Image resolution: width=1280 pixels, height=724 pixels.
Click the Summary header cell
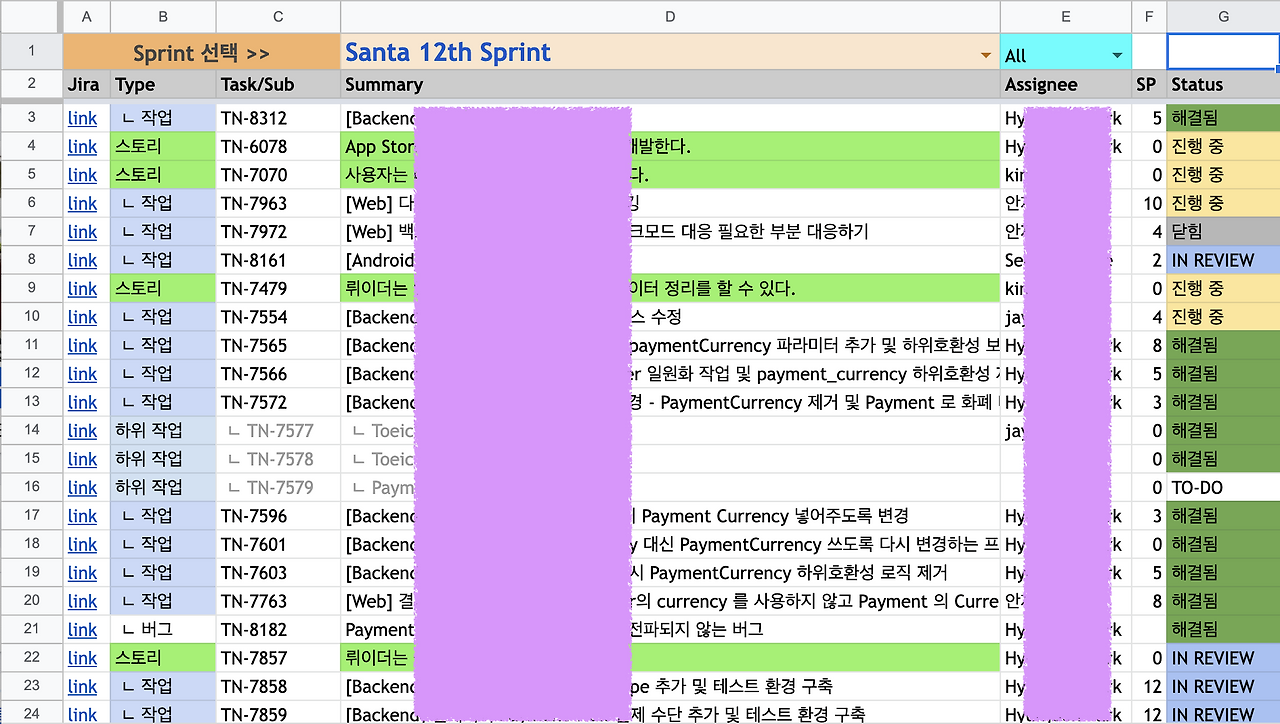coord(670,85)
